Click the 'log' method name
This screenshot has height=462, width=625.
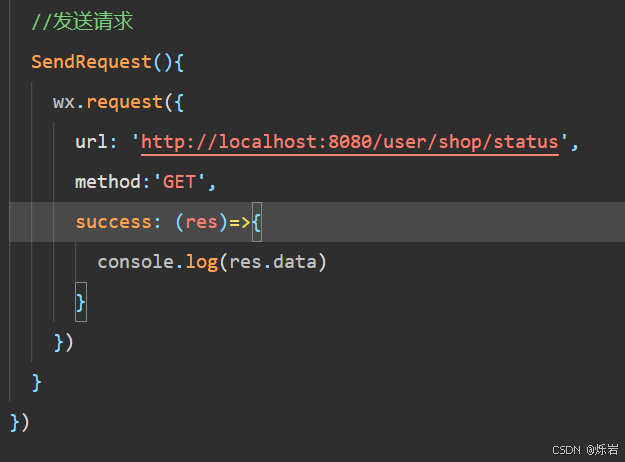pyautogui.click(x=202, y=263)
